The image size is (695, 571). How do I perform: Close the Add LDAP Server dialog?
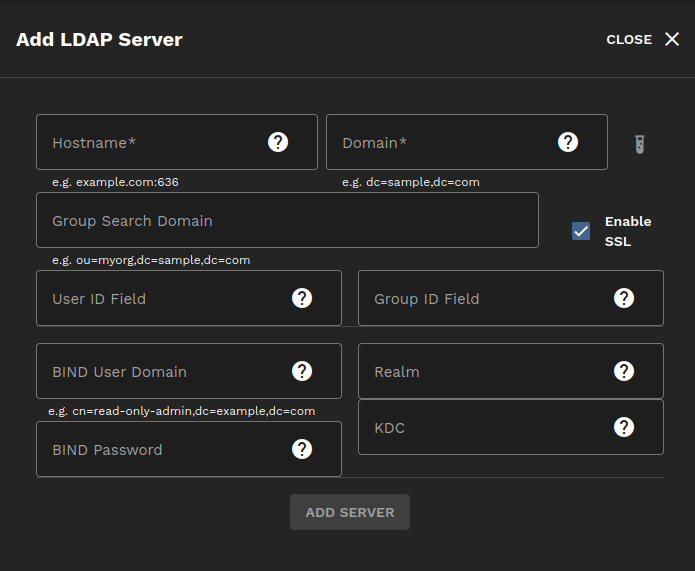[643, 40]
